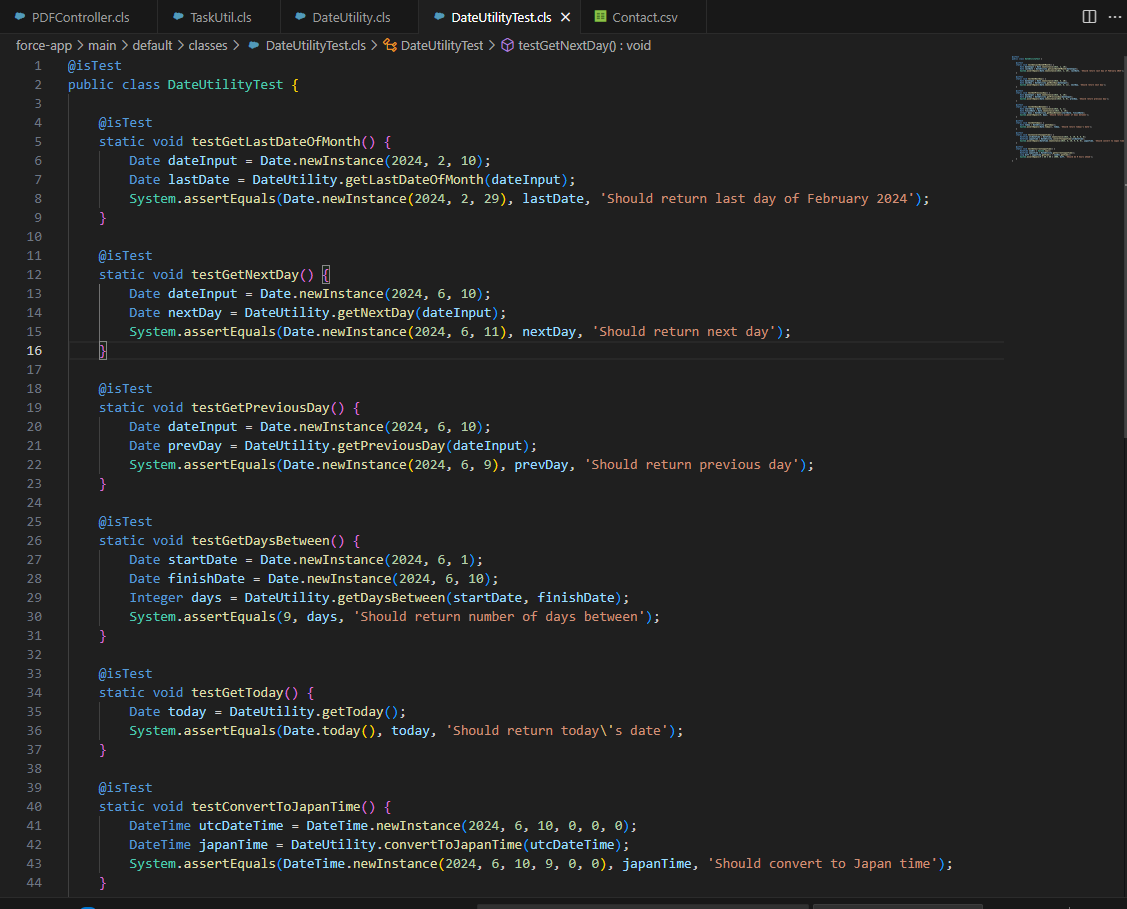Switch to the PDFController.cls tab
The image size is (1127, 909).
point(80,17)
